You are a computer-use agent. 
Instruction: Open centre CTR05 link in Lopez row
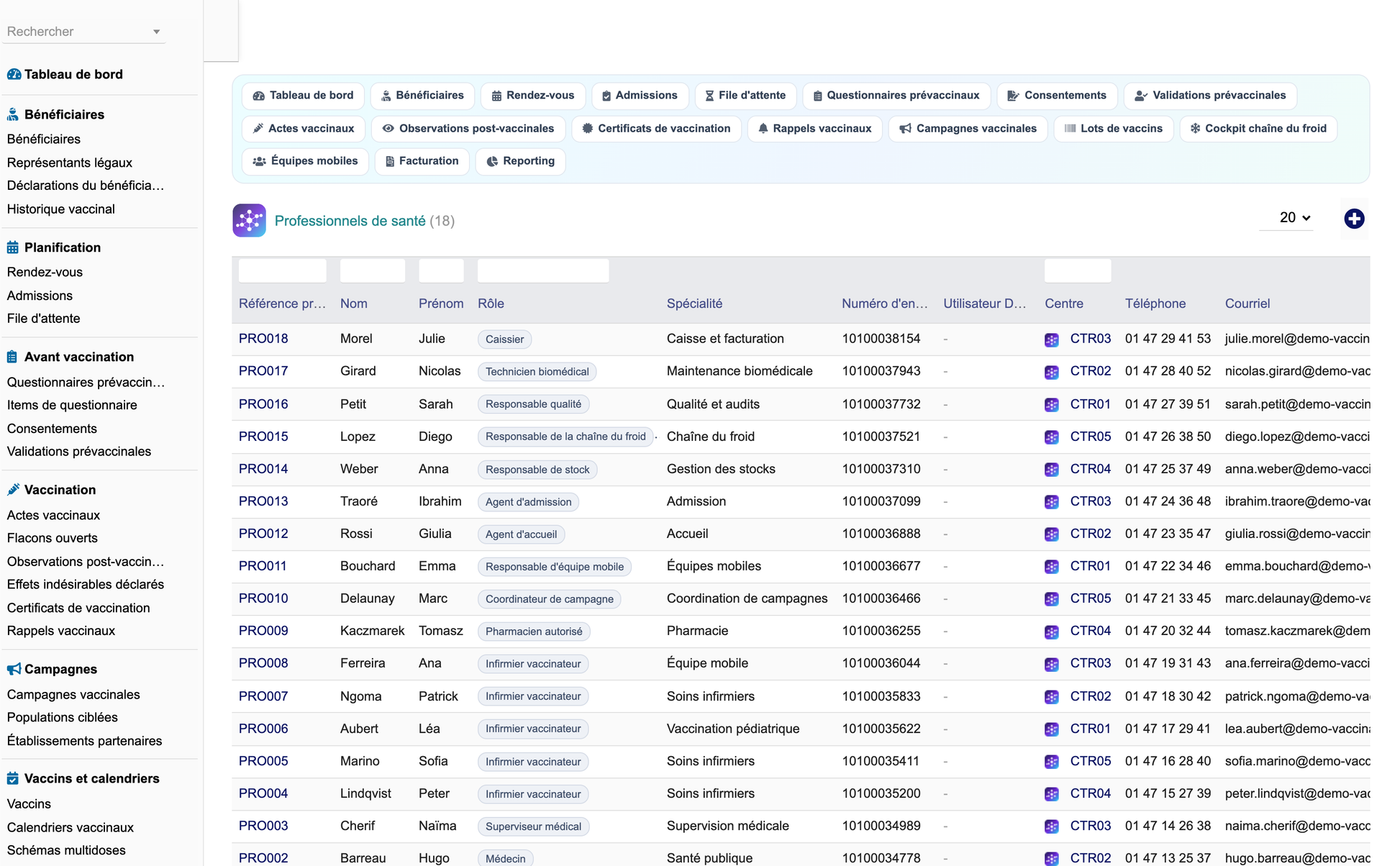tap(1091, 437)
